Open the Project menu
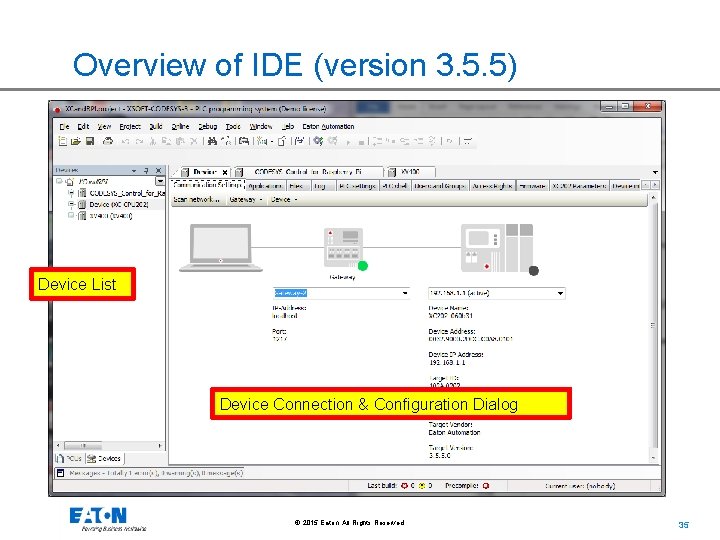Viewport: 720px width, 540px height. [x=130, y=126]
